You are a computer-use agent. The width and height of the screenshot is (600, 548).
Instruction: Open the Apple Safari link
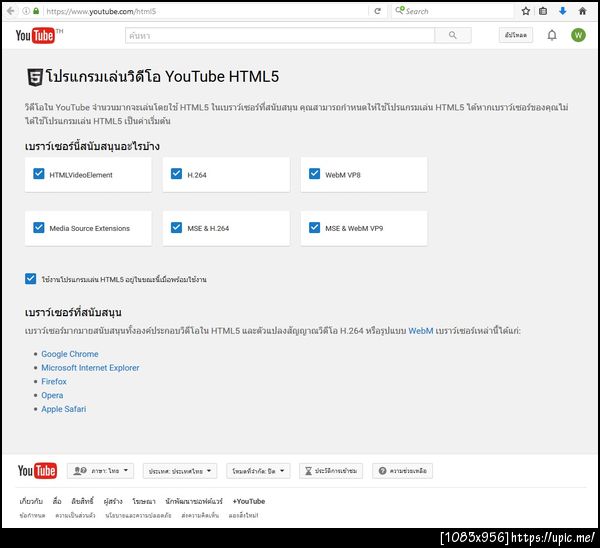(64, 409)
